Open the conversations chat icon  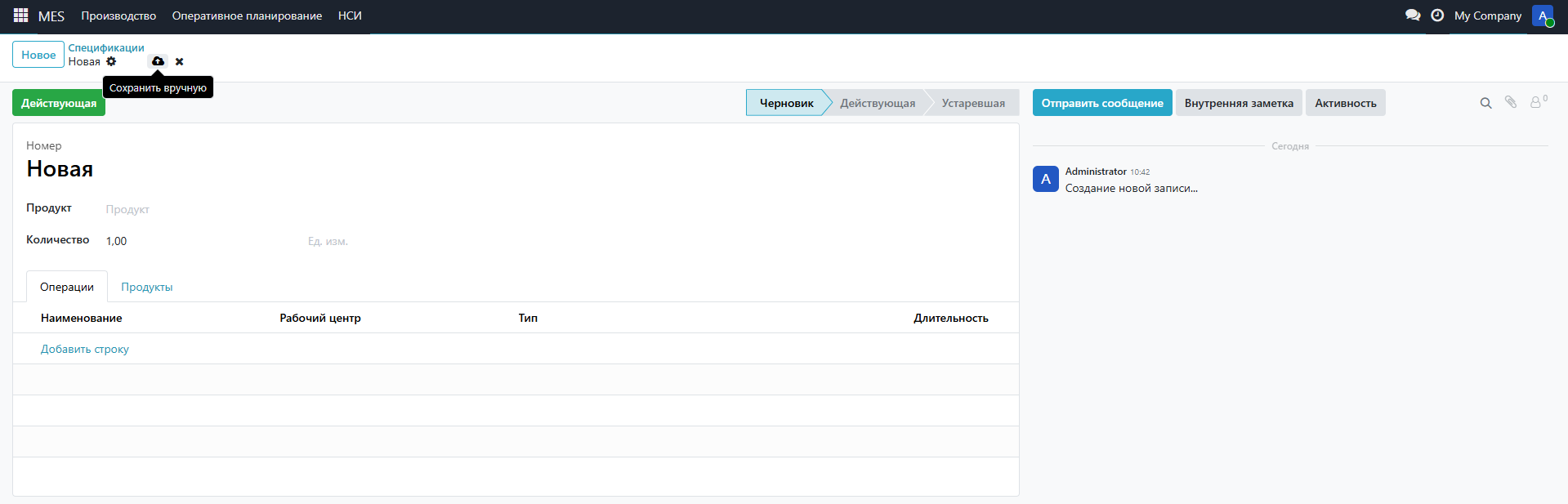(1413, 16)
